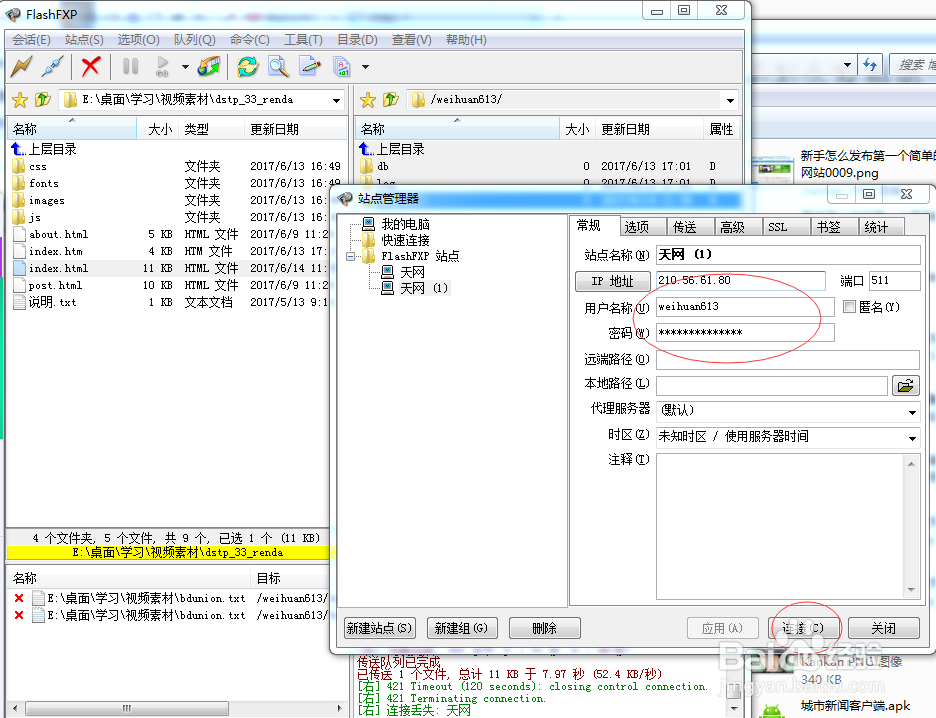Expand the local path dropdown
The width and height of the screenshot is (936, 718).
click(337, 100)
